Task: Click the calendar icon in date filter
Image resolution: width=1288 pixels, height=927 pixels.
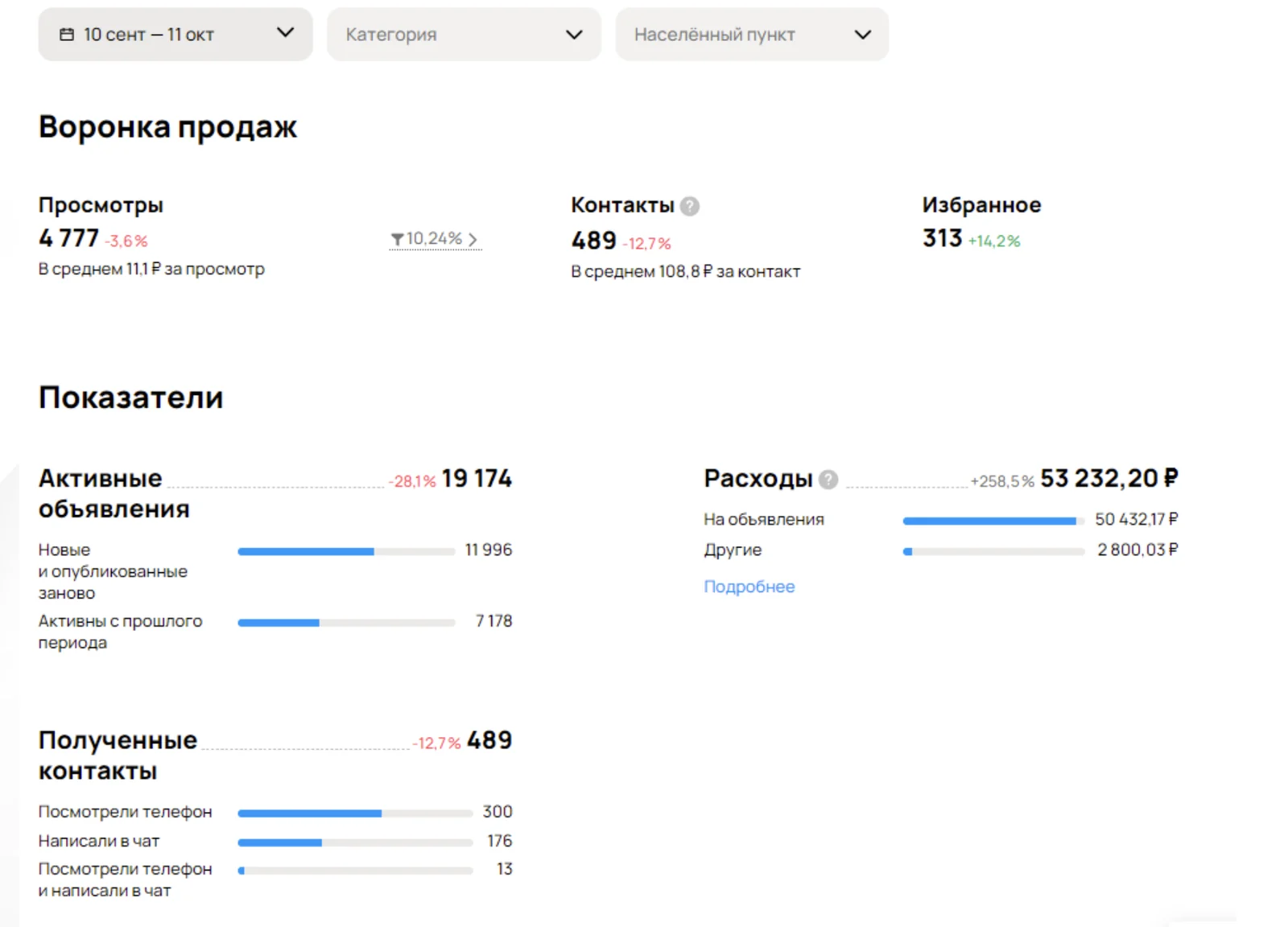Action: [67, 35]
